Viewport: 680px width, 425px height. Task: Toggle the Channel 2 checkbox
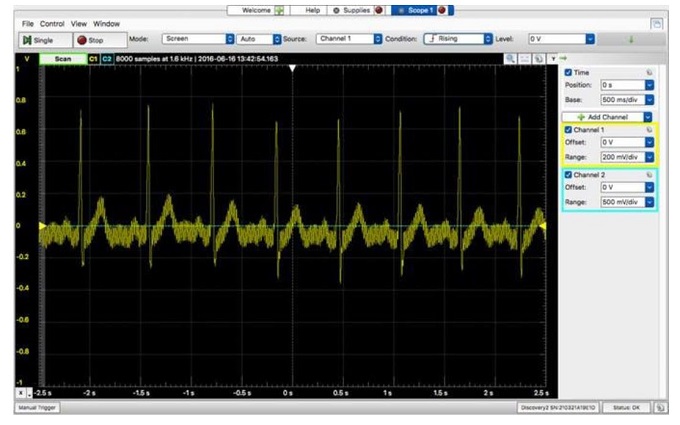569,174
